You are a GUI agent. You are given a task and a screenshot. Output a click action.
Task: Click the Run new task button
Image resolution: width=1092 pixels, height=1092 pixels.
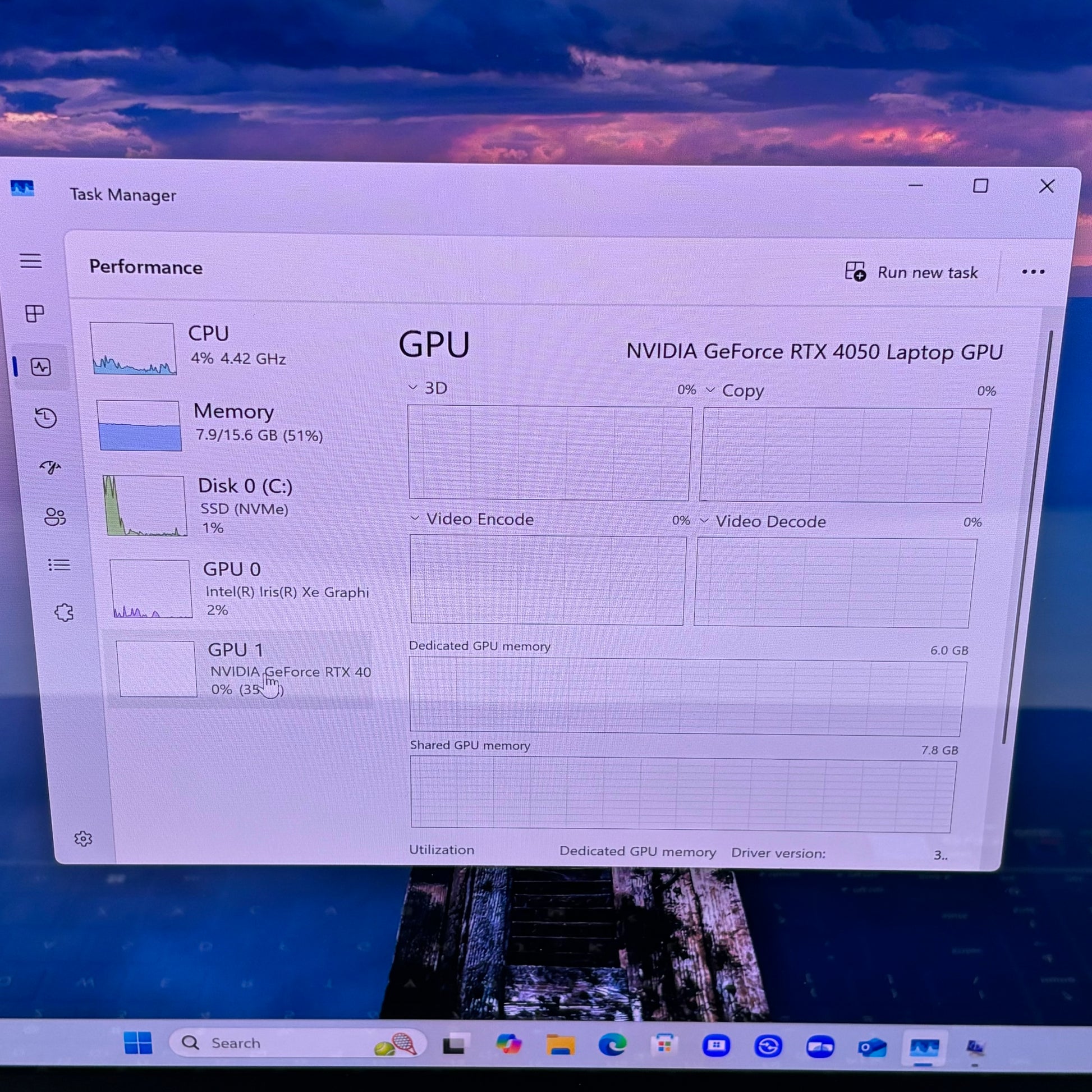tap(911, 272)
